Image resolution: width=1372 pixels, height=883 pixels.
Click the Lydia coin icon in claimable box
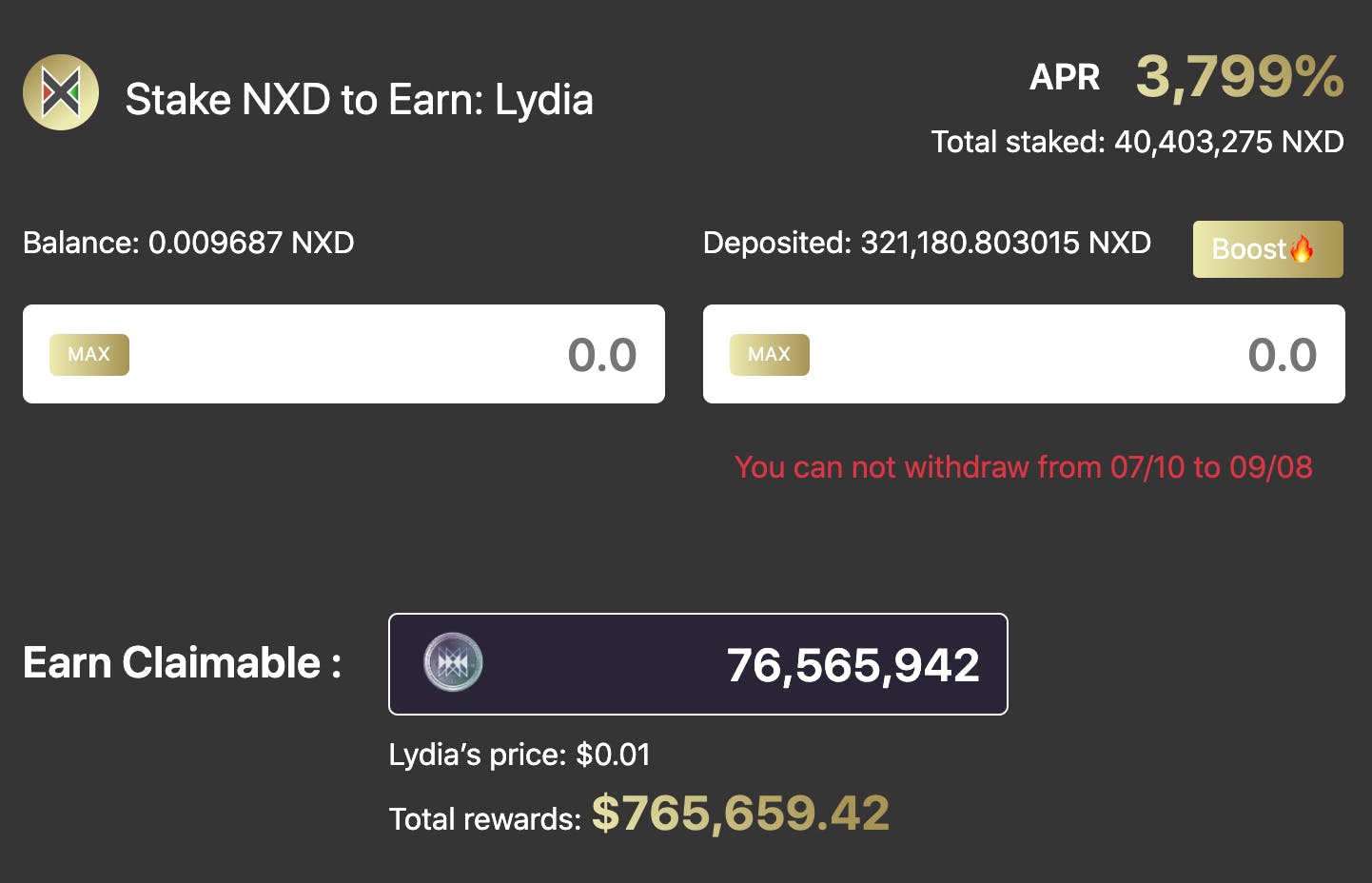tap(453, 662)
